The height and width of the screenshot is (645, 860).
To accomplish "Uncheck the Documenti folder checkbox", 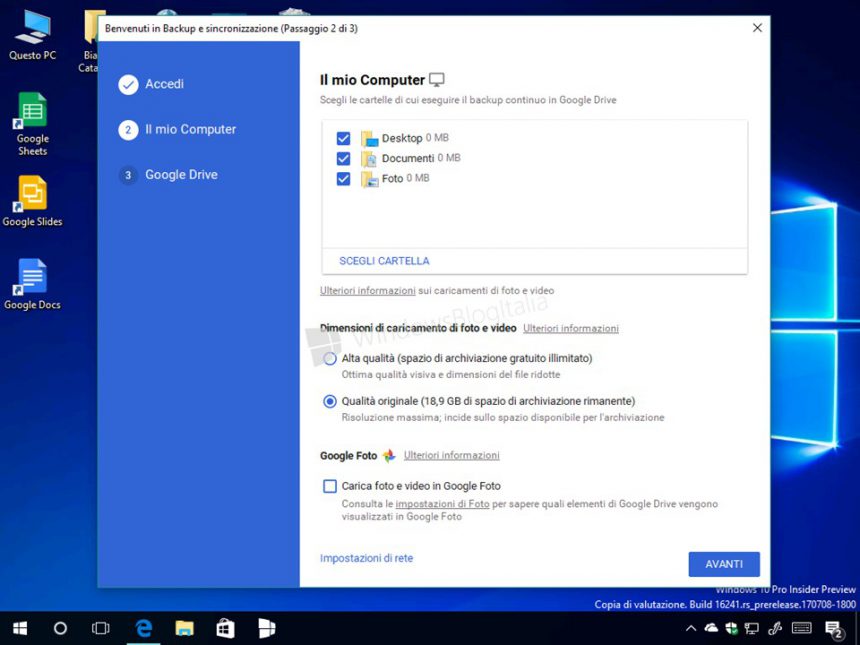I will (343, 159).
